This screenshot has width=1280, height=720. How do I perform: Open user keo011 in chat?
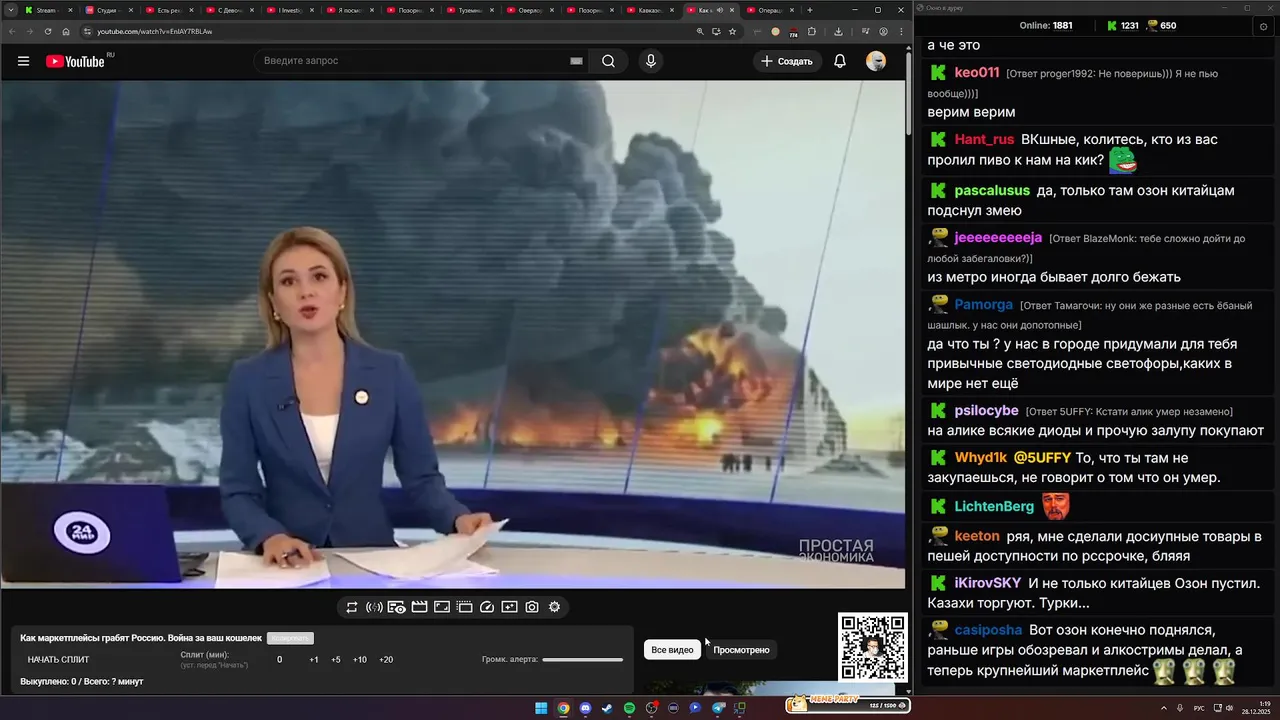[x=977, y=73]
